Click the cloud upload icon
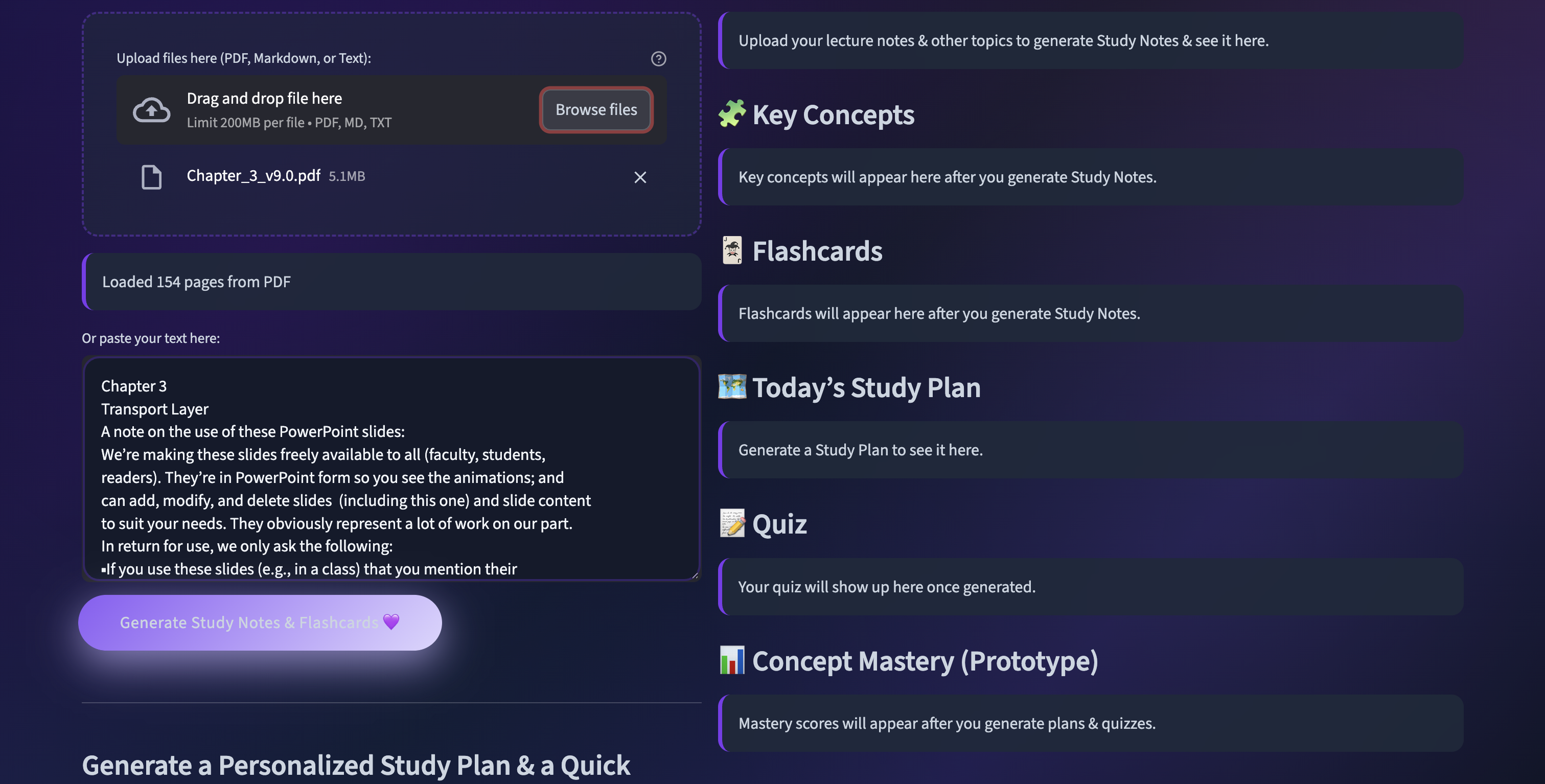Viewport: 1545px width, 784px height. click(151, 110)
